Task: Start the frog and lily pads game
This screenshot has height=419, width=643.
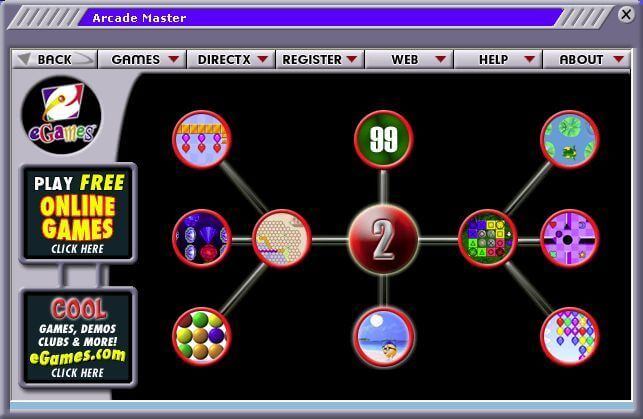Action: (570, 139)
